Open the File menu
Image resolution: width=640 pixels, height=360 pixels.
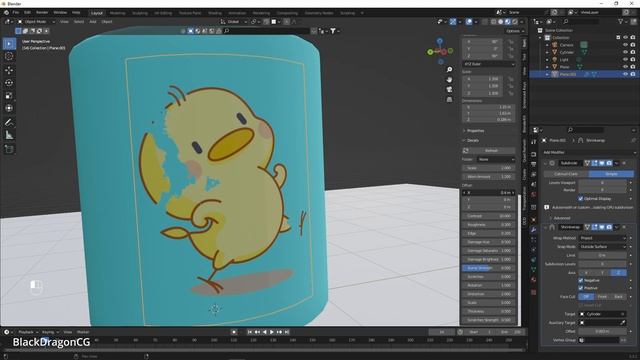point(16,13)
